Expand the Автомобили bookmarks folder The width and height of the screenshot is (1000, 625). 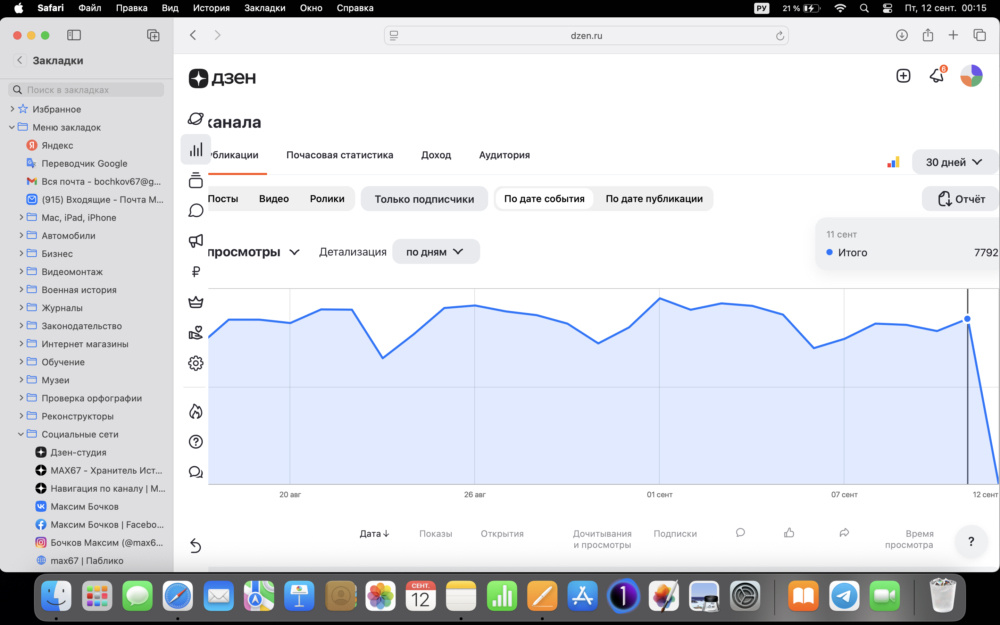[x=21, y=235]
